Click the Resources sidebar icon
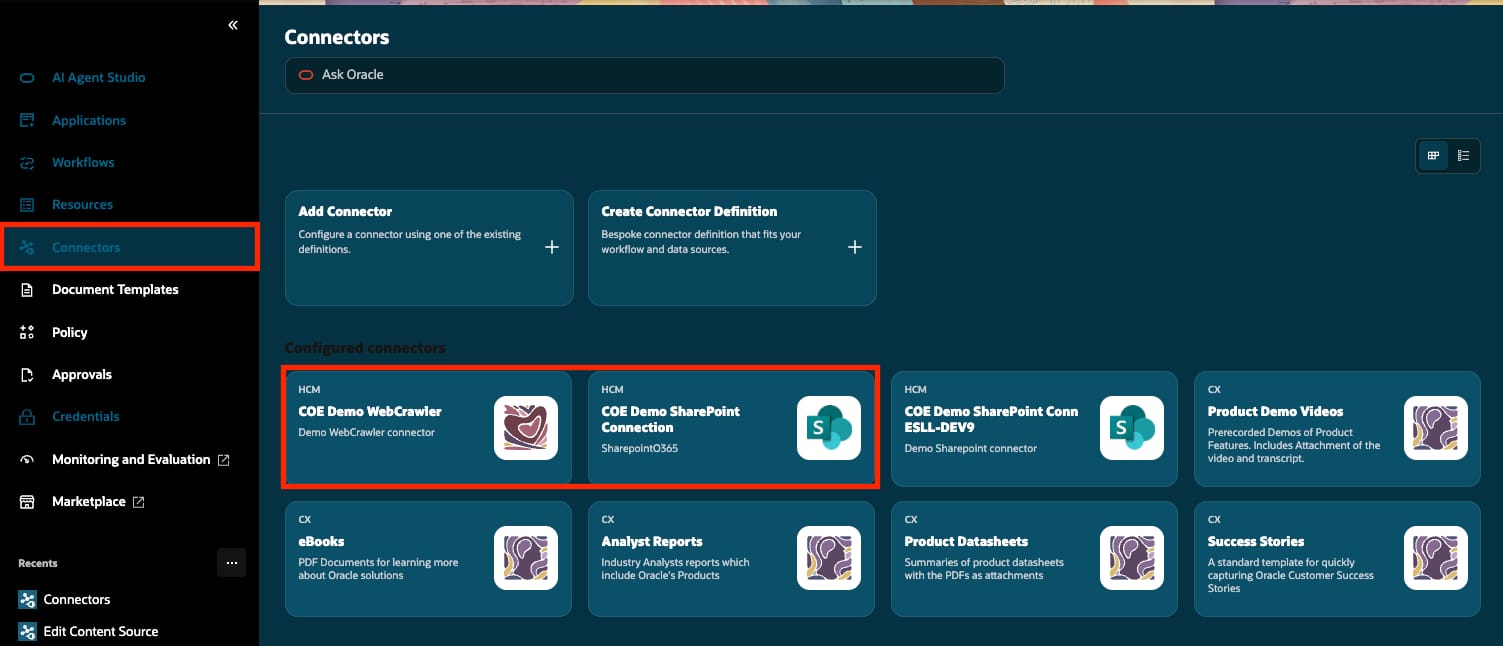Image resolution: width=1503 pixels, height=646 pixels. click(28, 204)
